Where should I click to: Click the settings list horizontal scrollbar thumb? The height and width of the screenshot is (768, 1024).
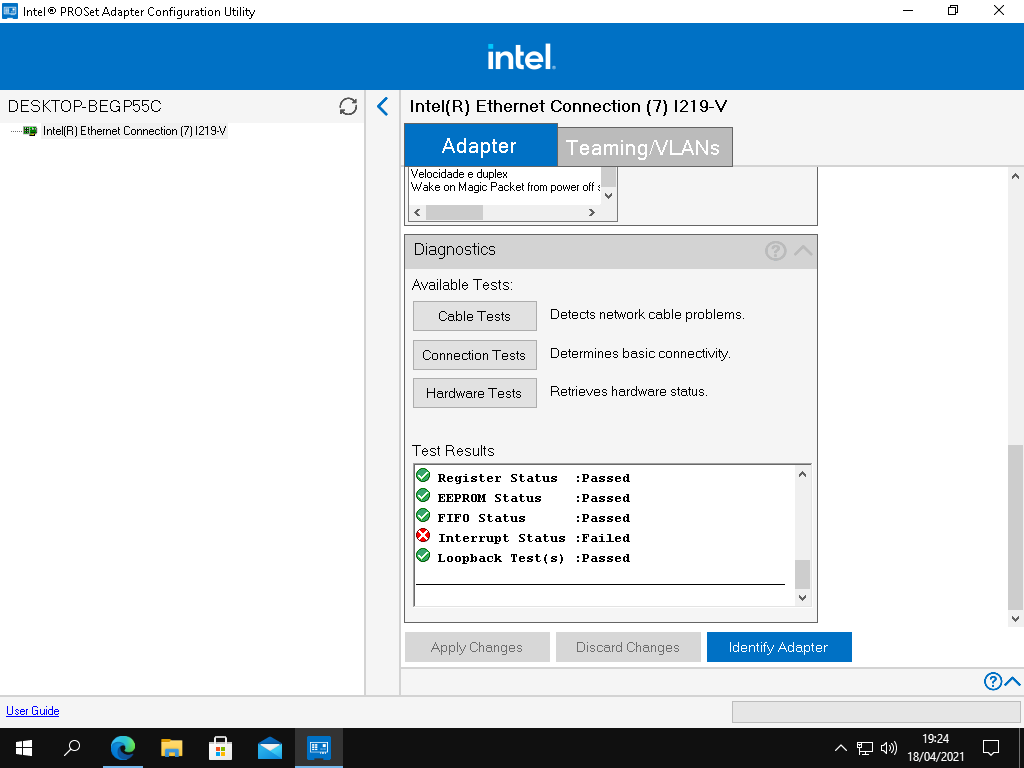coord(454,212)
